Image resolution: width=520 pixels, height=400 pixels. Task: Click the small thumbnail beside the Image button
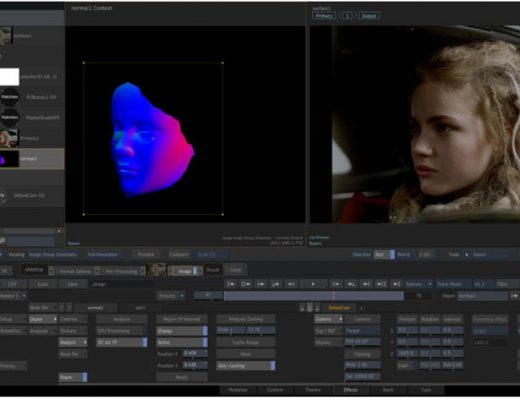157,270
